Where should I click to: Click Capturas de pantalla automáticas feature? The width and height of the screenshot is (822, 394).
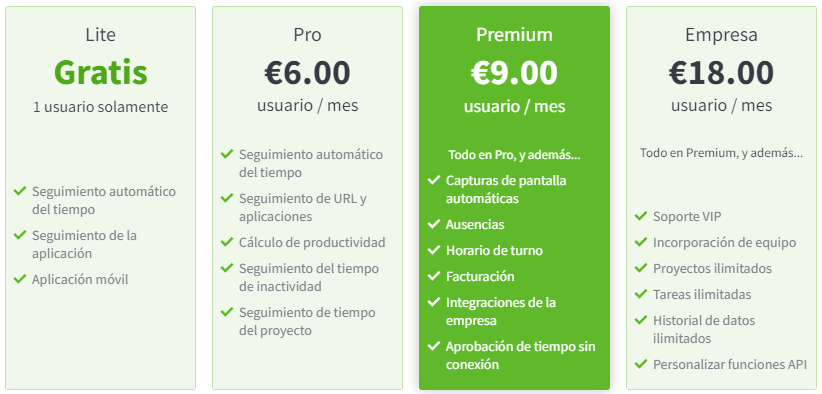tap(506, 190)
